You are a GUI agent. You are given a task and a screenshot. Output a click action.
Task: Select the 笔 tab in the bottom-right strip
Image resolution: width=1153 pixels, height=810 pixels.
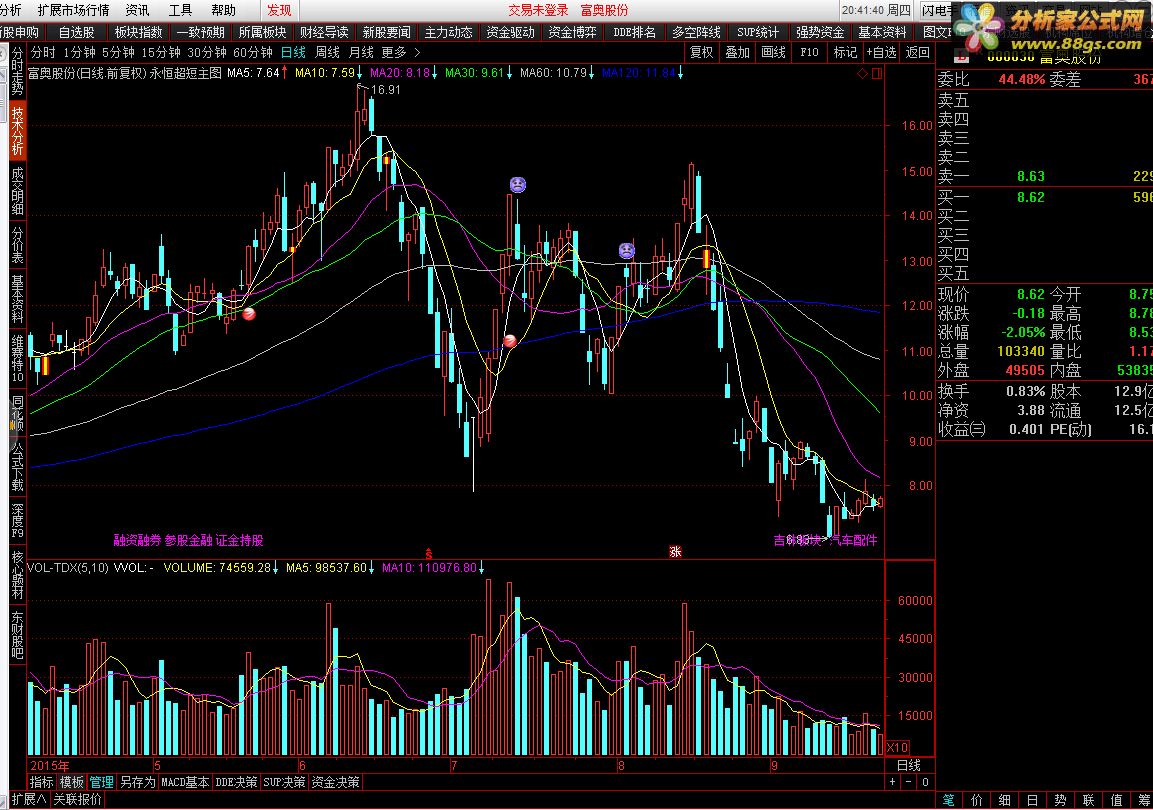click(x=949, y=800)
